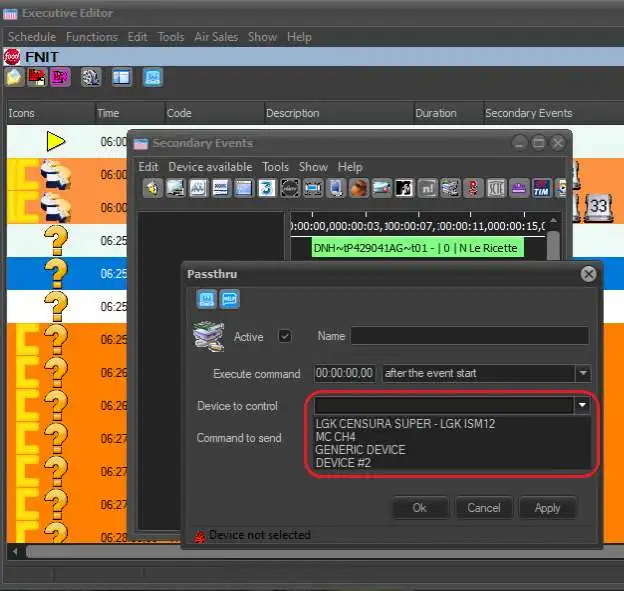
Task: Open Device available menu in Secondary Events
Action: pyautogui.click(x=210, y=167)
